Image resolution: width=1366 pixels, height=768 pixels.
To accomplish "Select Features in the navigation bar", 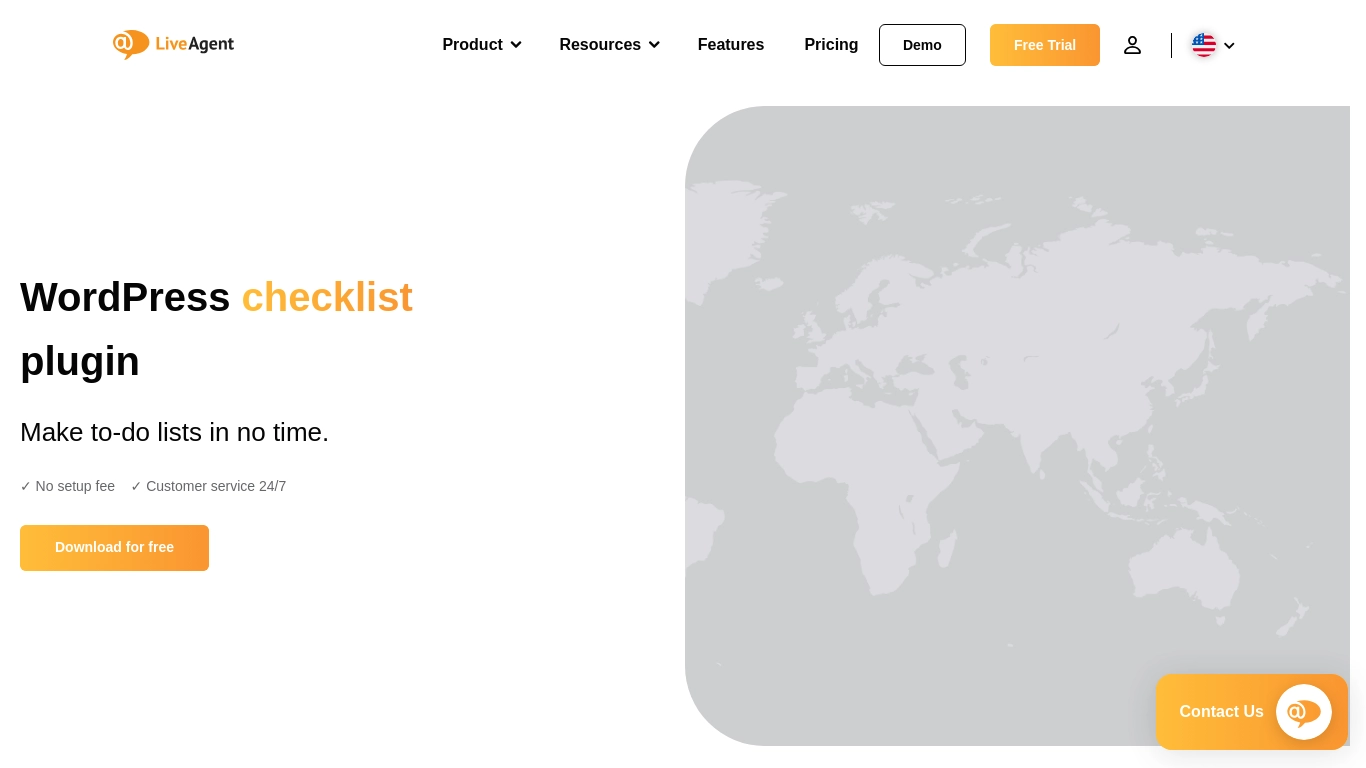I will pos(731,45).
